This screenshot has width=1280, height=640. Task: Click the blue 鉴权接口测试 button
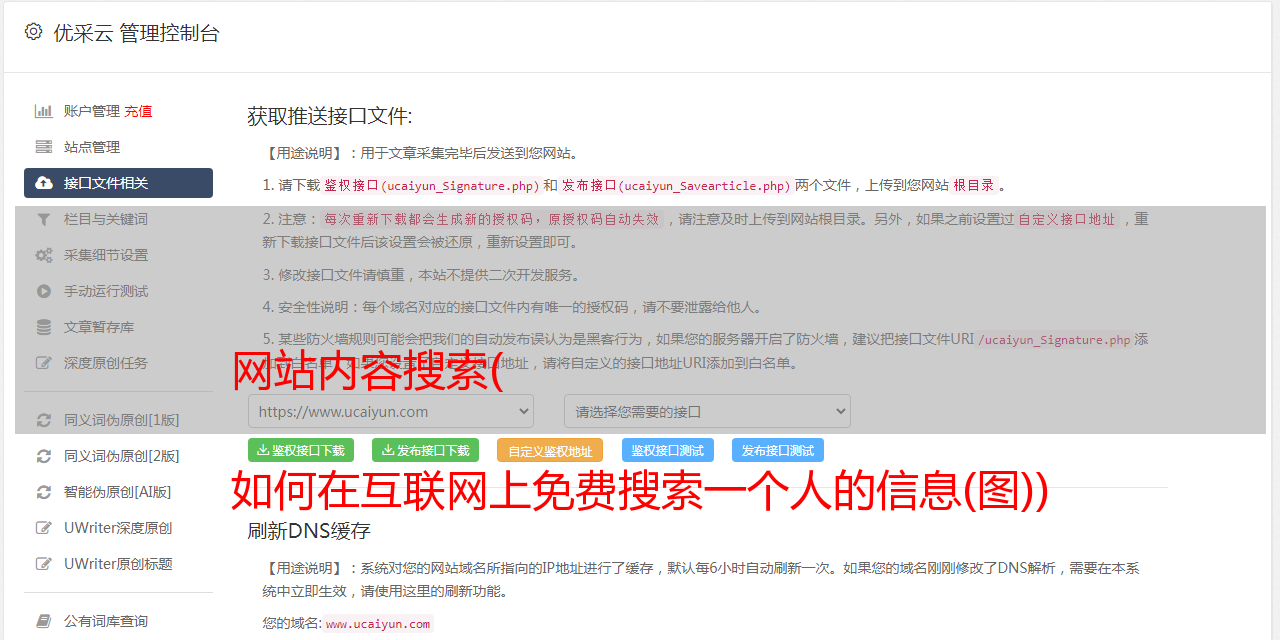tap(668, 450)
